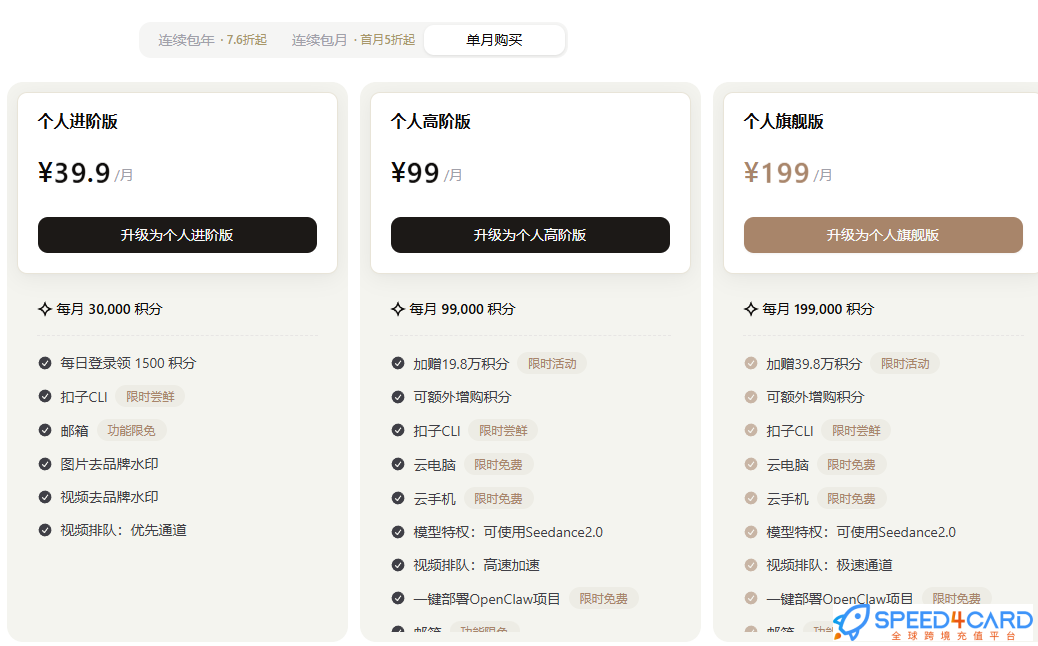Click the checkmark icon next to 云电脑 in 个人高阶版
This screenshot has height=646, width=1038.
click(x=397, y=464)
